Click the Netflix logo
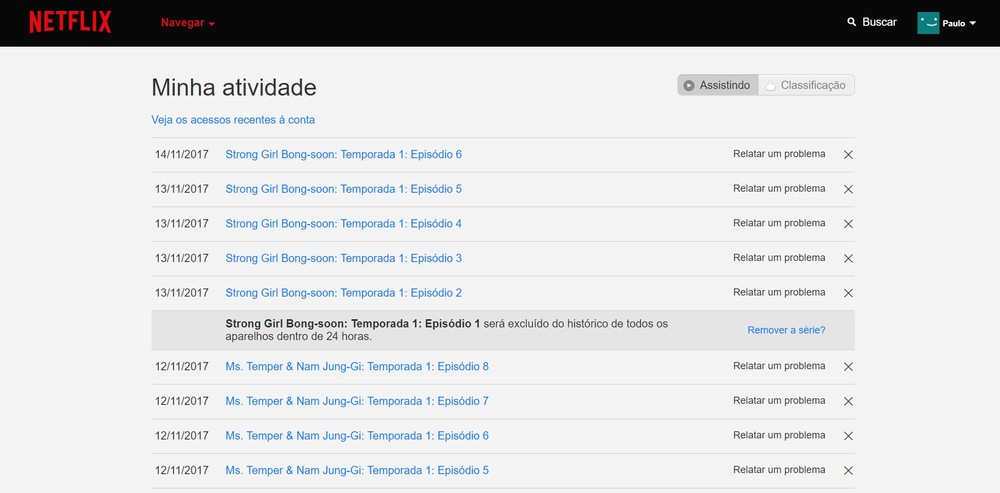Image resolution: width=1000 pixels, height=493 pixels. point(70,22)
